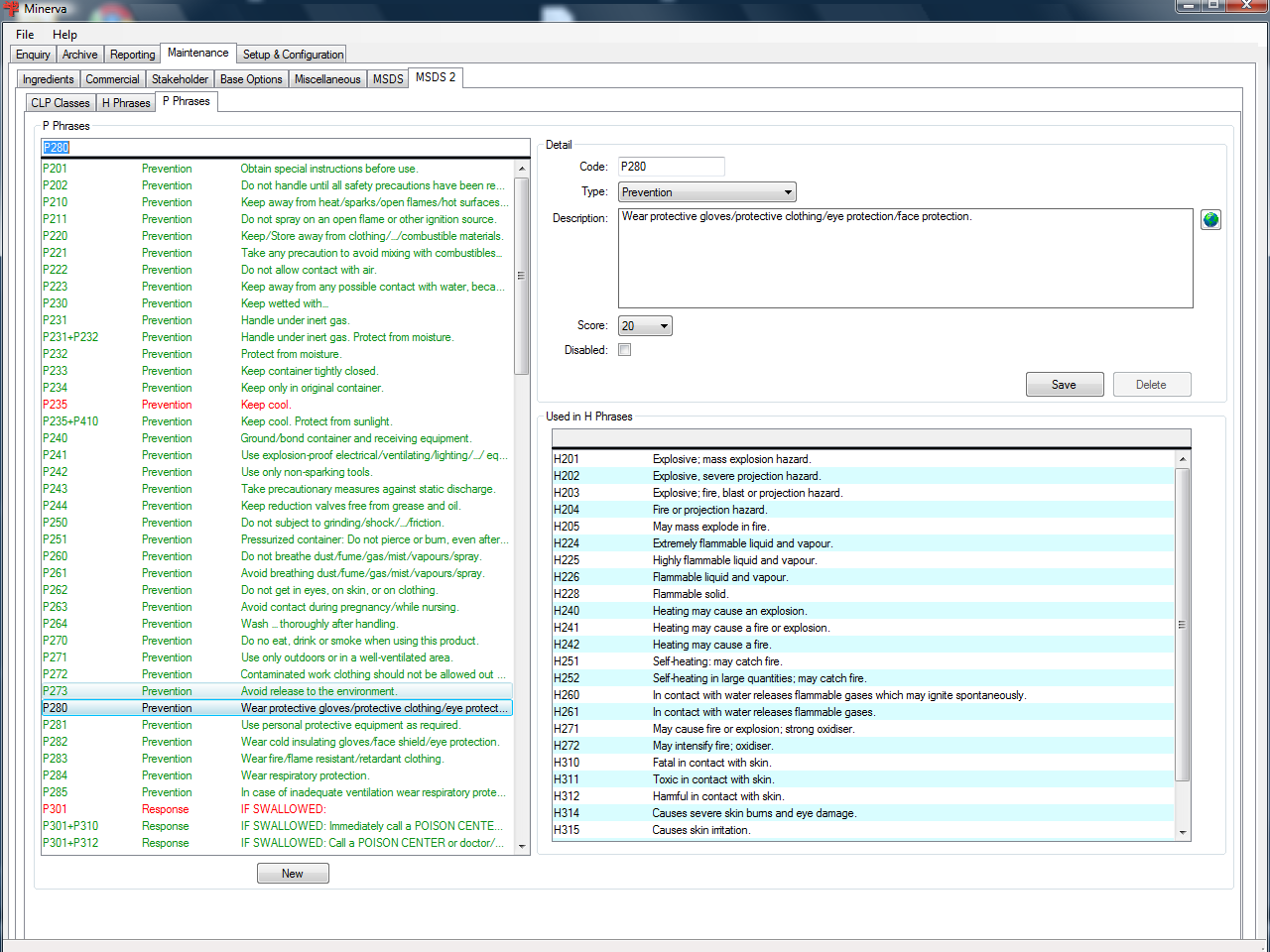Switch to the Enquiry tab
The height and width of the screenshot is (952, 1270).
pyautogui.click(x=33, y=55)
